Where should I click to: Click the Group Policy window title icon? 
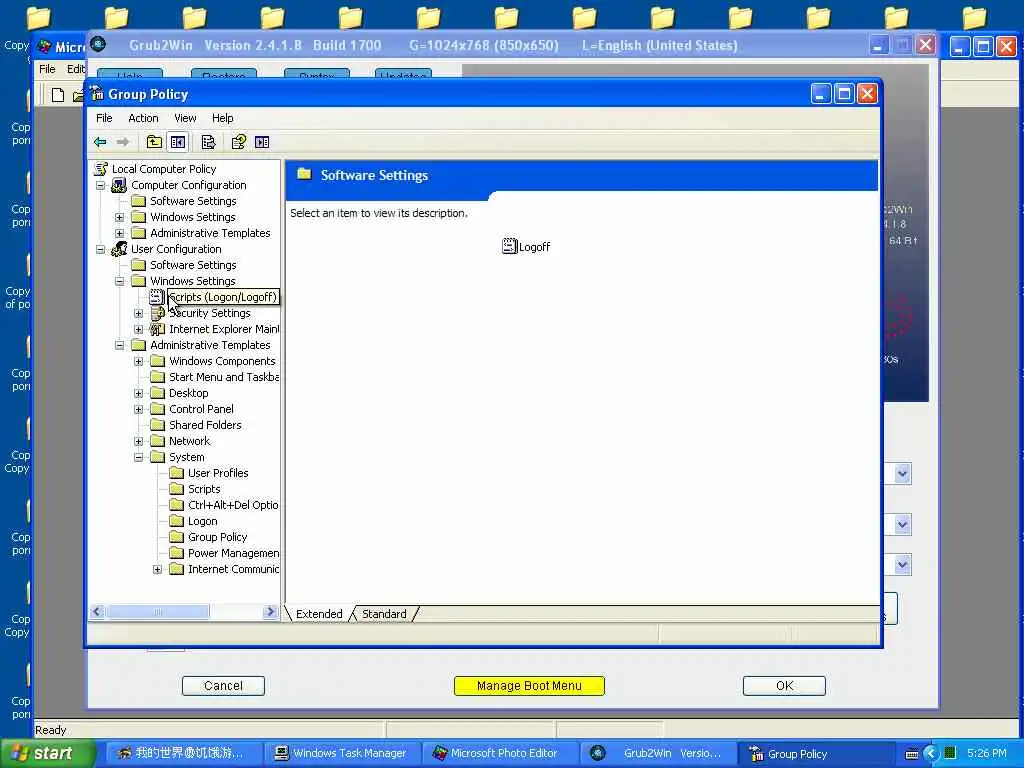pyautogui.click(x=97, y=93)
